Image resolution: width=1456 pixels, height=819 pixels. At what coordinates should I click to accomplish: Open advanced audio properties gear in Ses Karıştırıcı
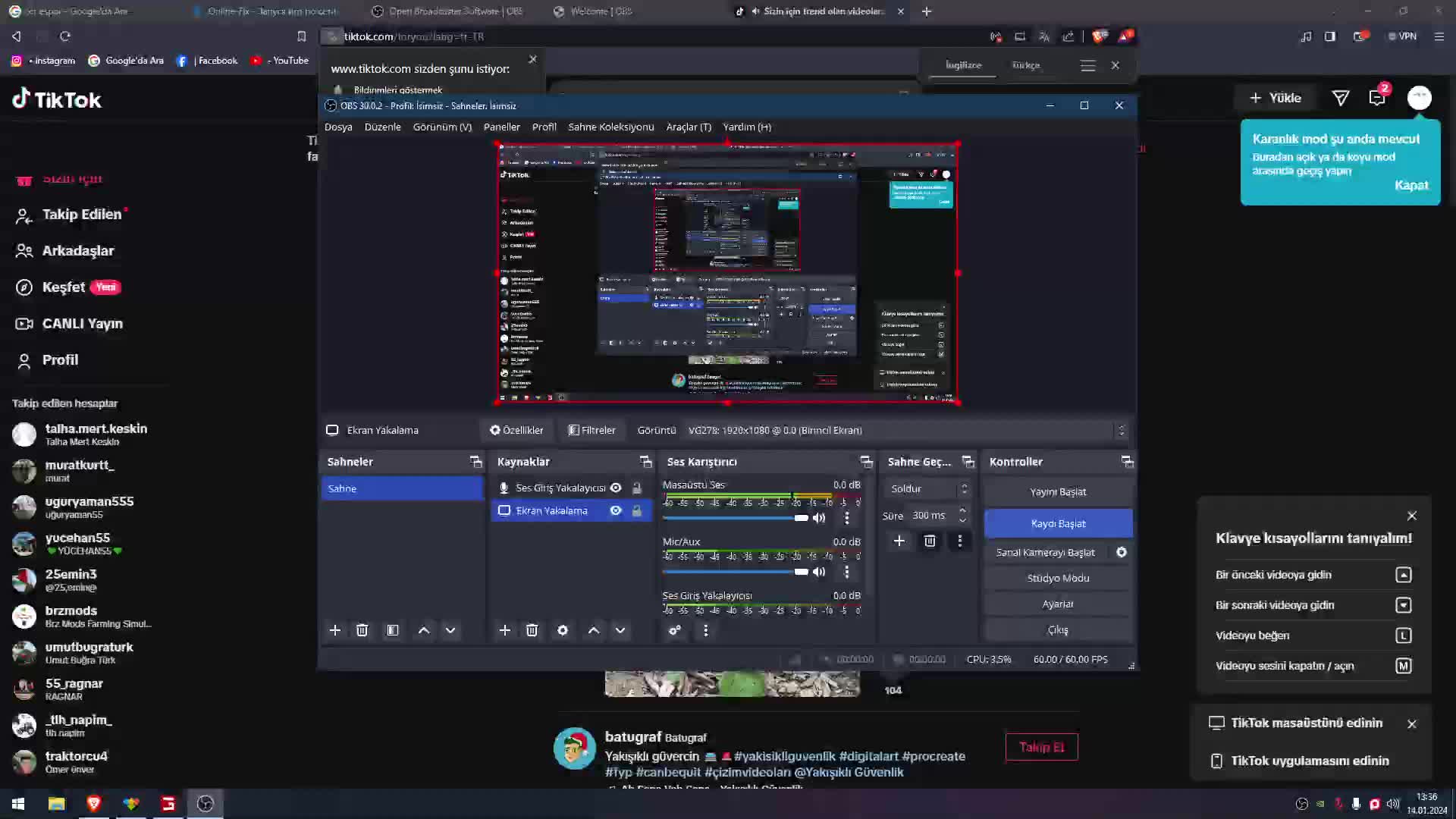tap(674, 630)
